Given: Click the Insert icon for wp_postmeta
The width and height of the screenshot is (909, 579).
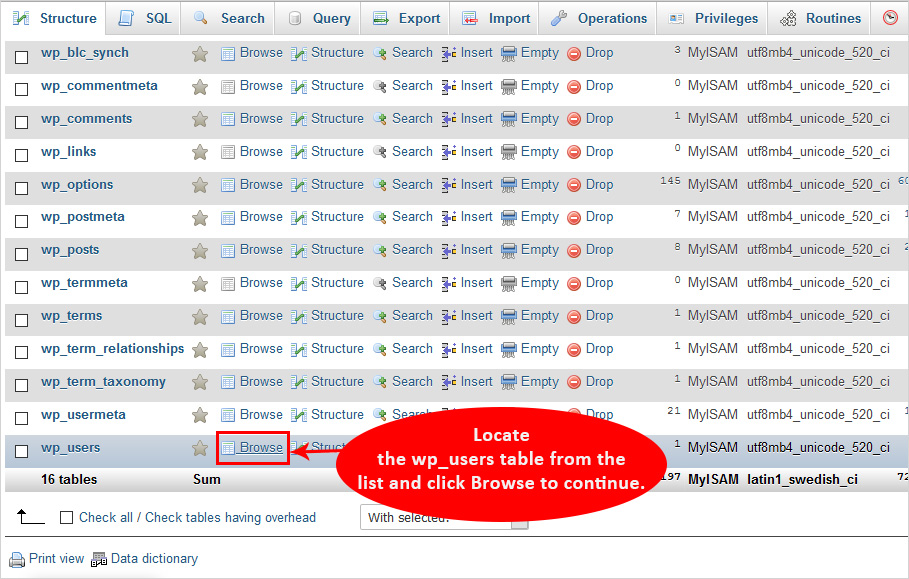Looking at the screenshot, I should coord(449,217).
